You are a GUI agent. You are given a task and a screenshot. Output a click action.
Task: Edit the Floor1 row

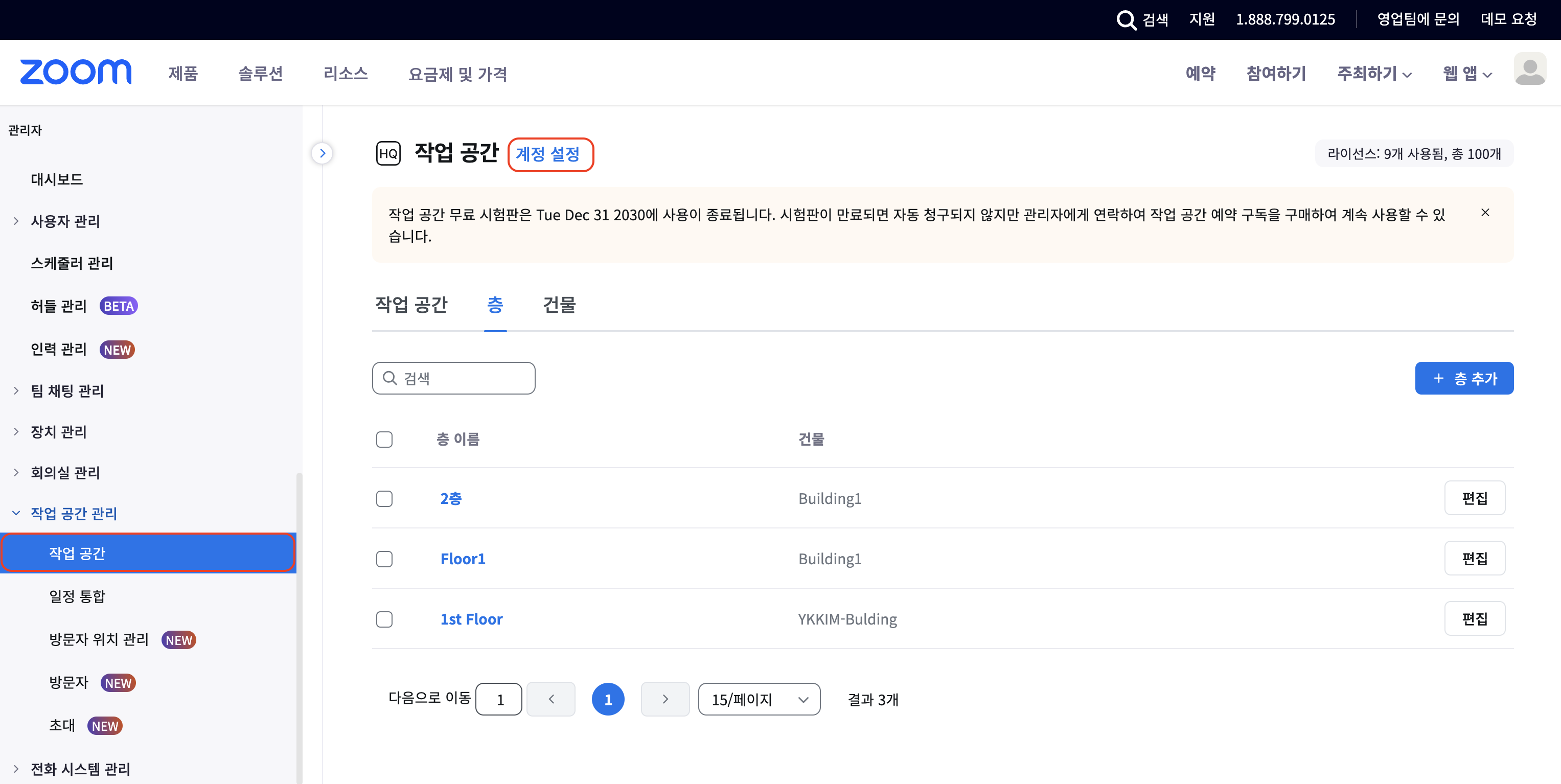tap(1474, 558)
